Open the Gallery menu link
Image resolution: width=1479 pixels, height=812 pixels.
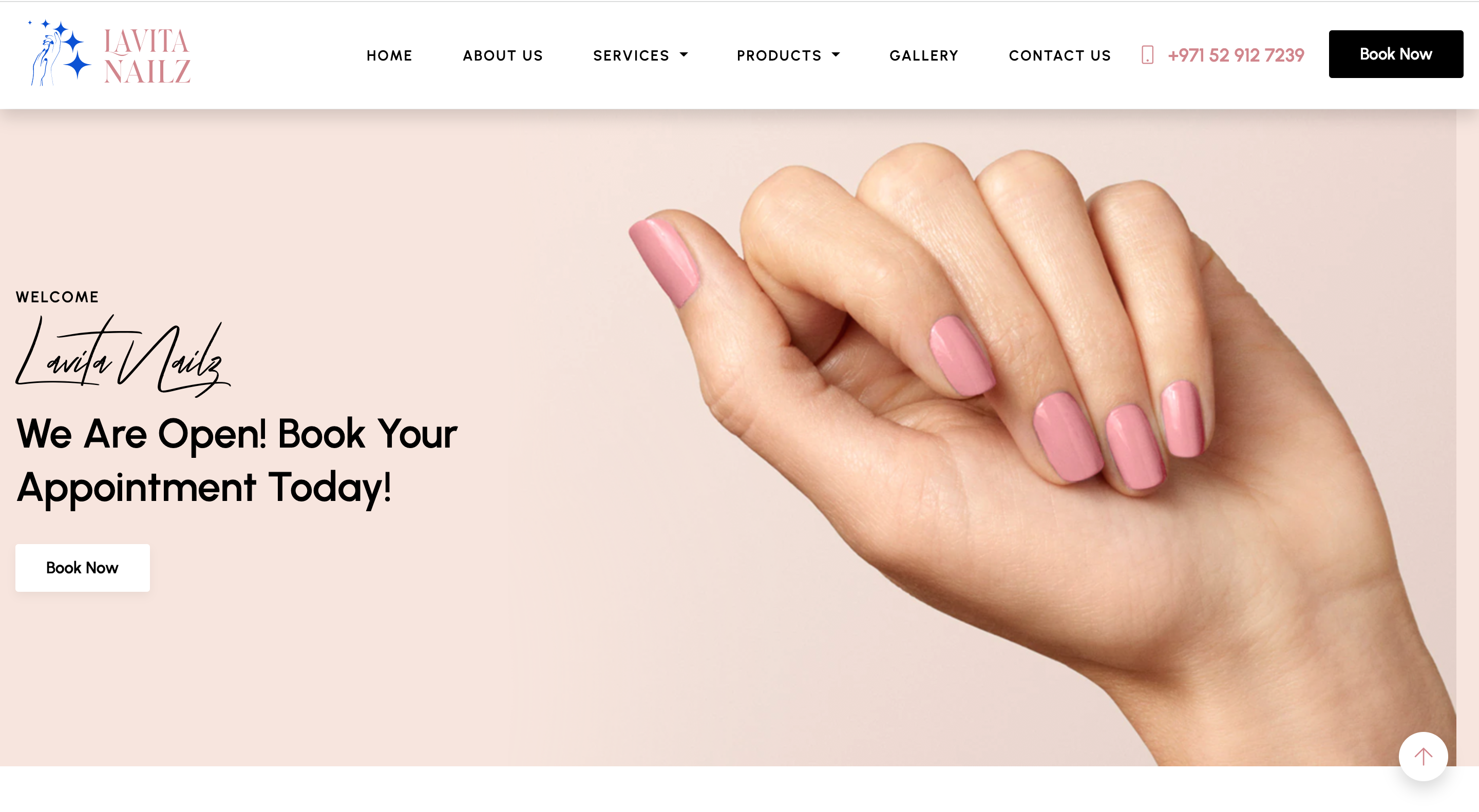(x=924, y=55)
